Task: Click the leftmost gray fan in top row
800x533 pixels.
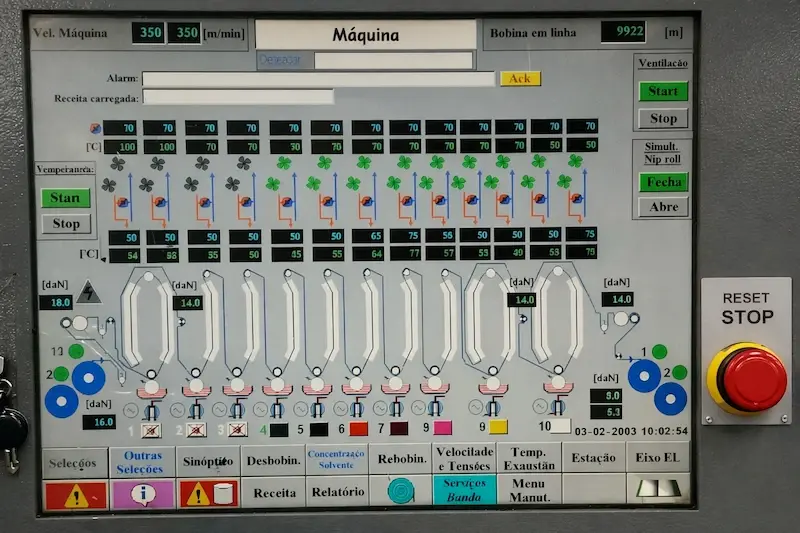Action: coord(117,164)
